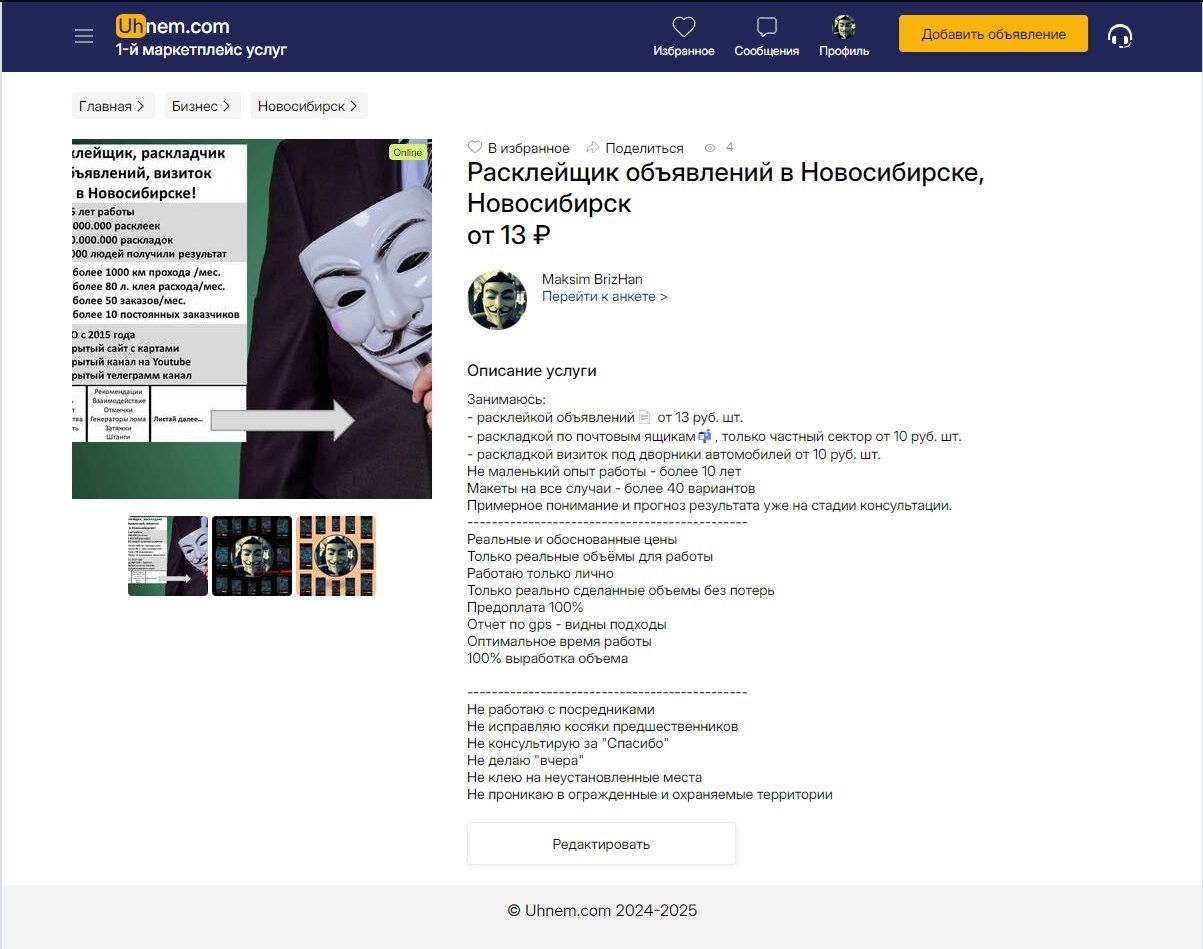
Task: Select the rightmost thumbnail image
Action: click(337, 555)
